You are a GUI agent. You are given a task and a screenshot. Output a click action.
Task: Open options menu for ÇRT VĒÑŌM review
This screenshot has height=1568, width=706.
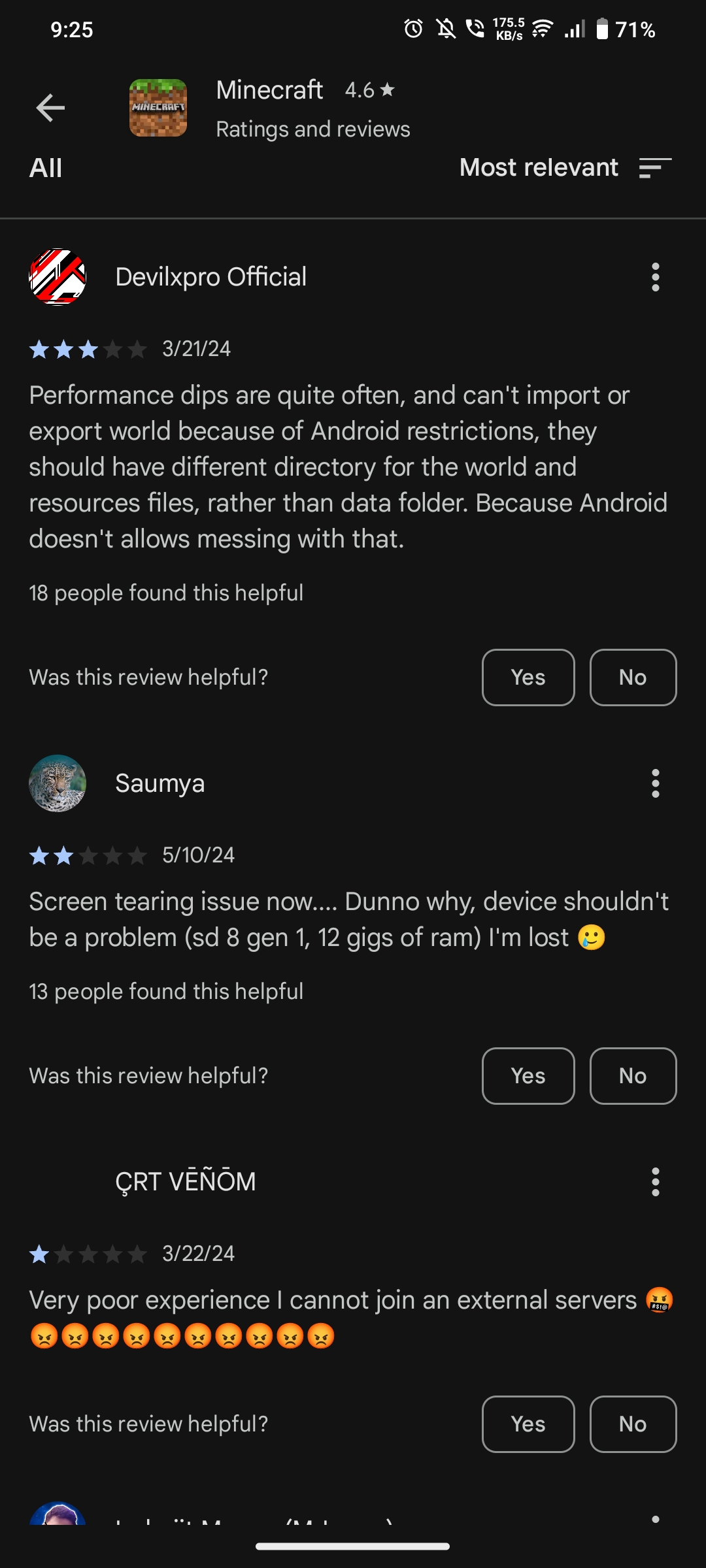coord(655,1182)
